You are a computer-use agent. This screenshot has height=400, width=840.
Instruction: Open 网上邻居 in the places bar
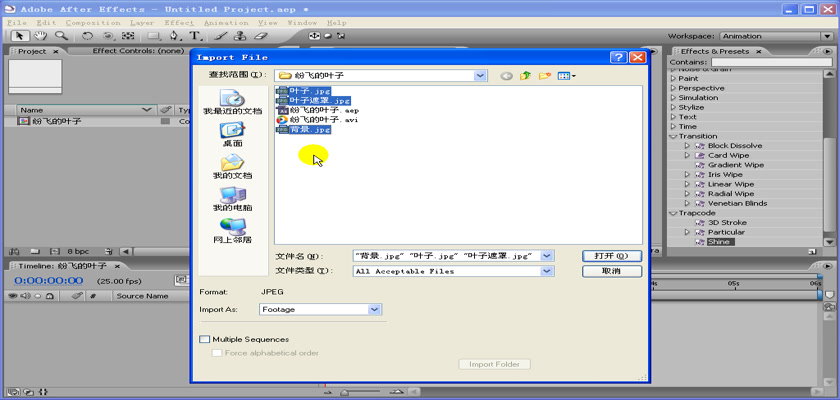click(x=232, y=231)
